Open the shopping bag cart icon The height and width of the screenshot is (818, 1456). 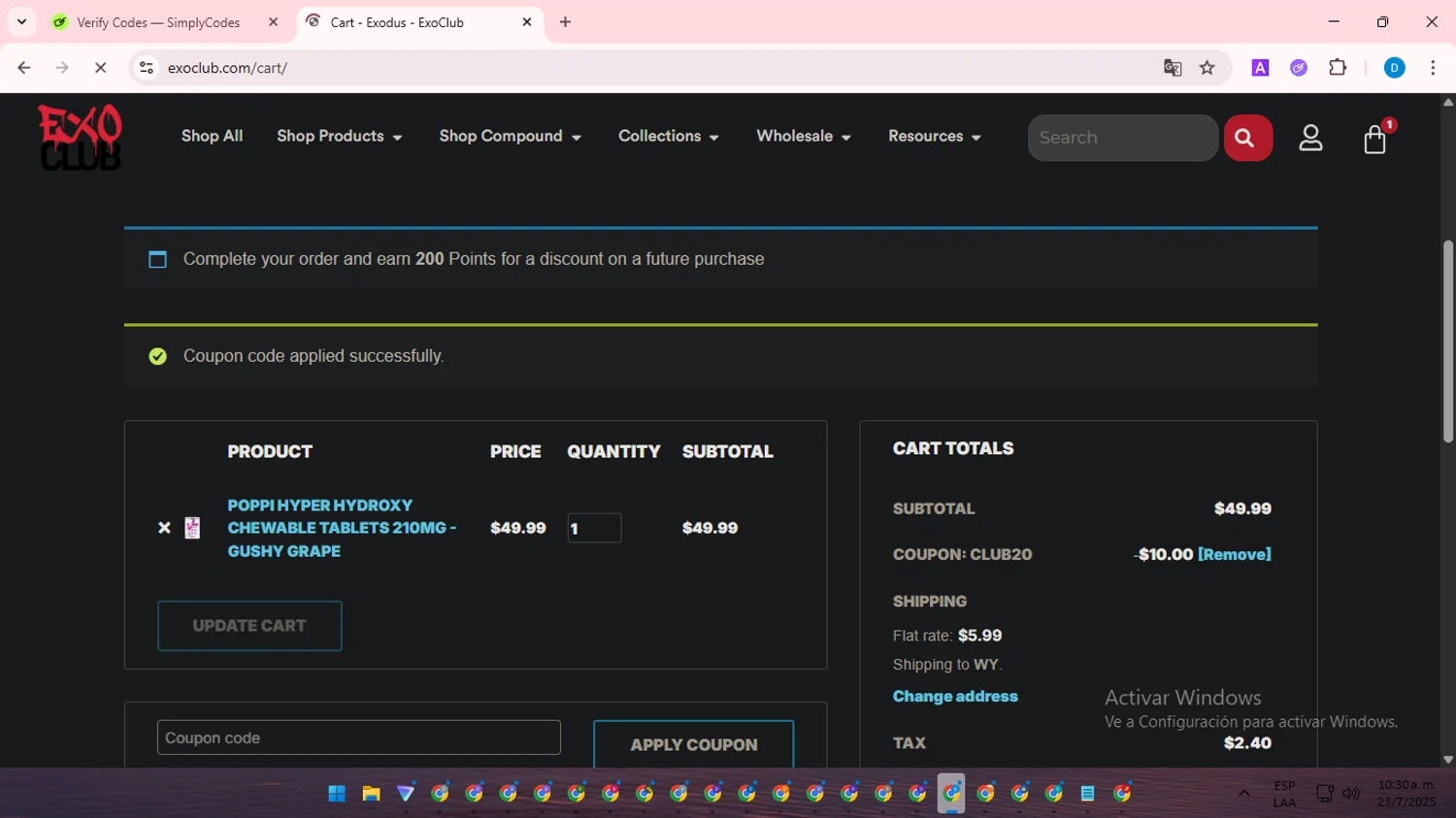1375,139
